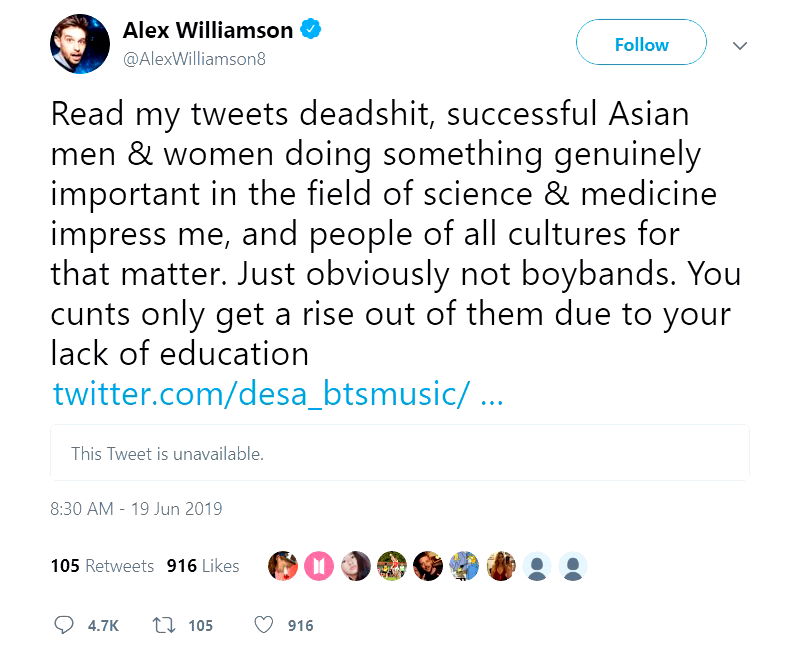Viewport: 800px width, 645px height.
Task: Follow Alex Williamson
Action: click(641, 44)
